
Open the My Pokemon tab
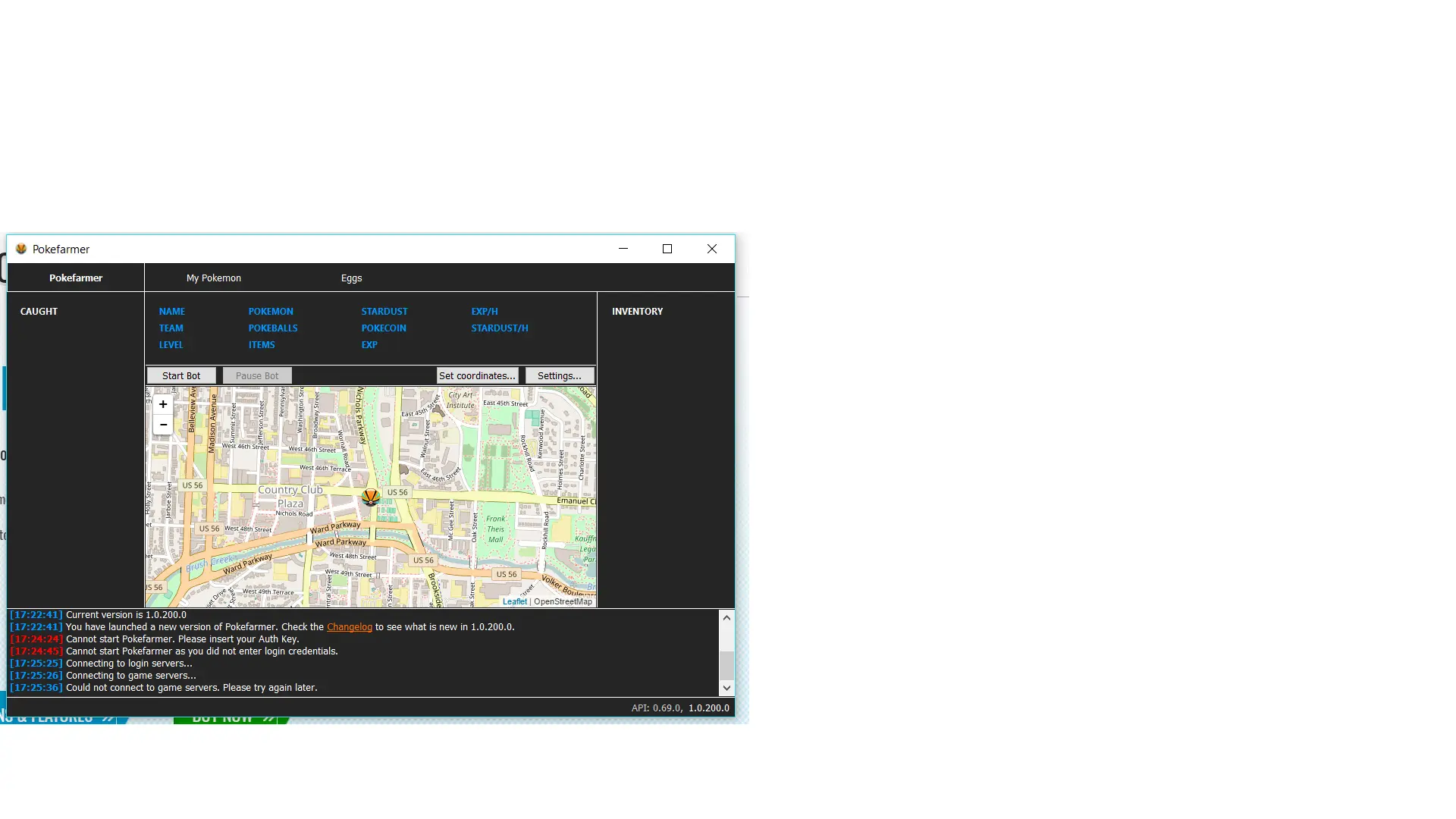tap(214, 278)
